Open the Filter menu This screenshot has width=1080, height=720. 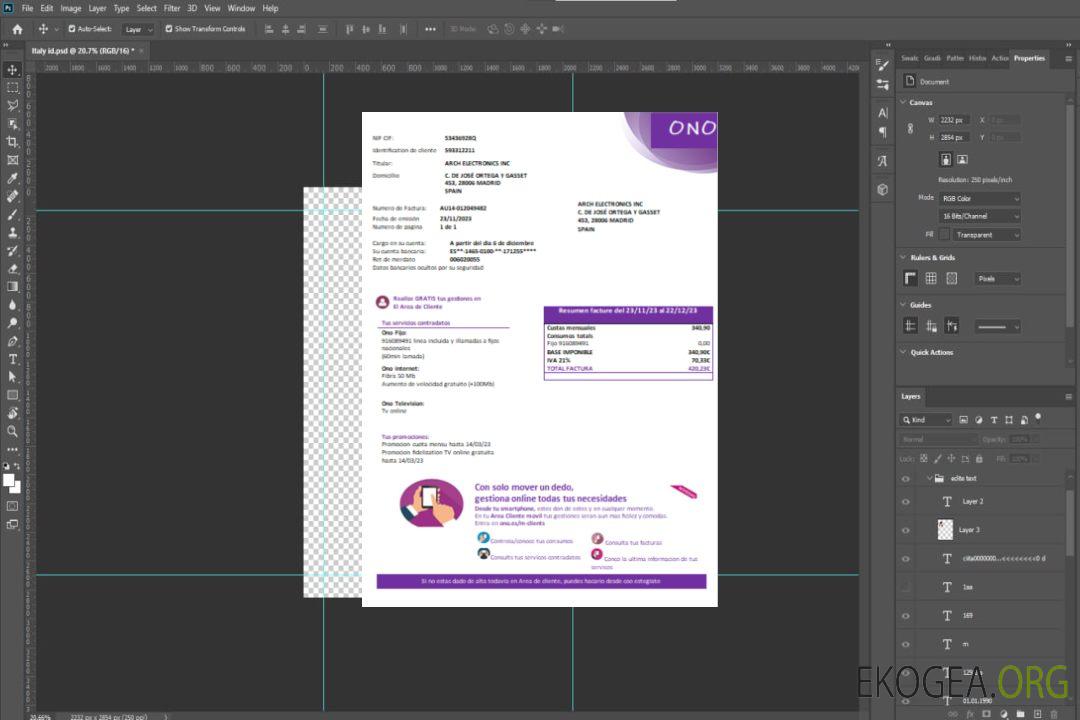click(172, 8)
